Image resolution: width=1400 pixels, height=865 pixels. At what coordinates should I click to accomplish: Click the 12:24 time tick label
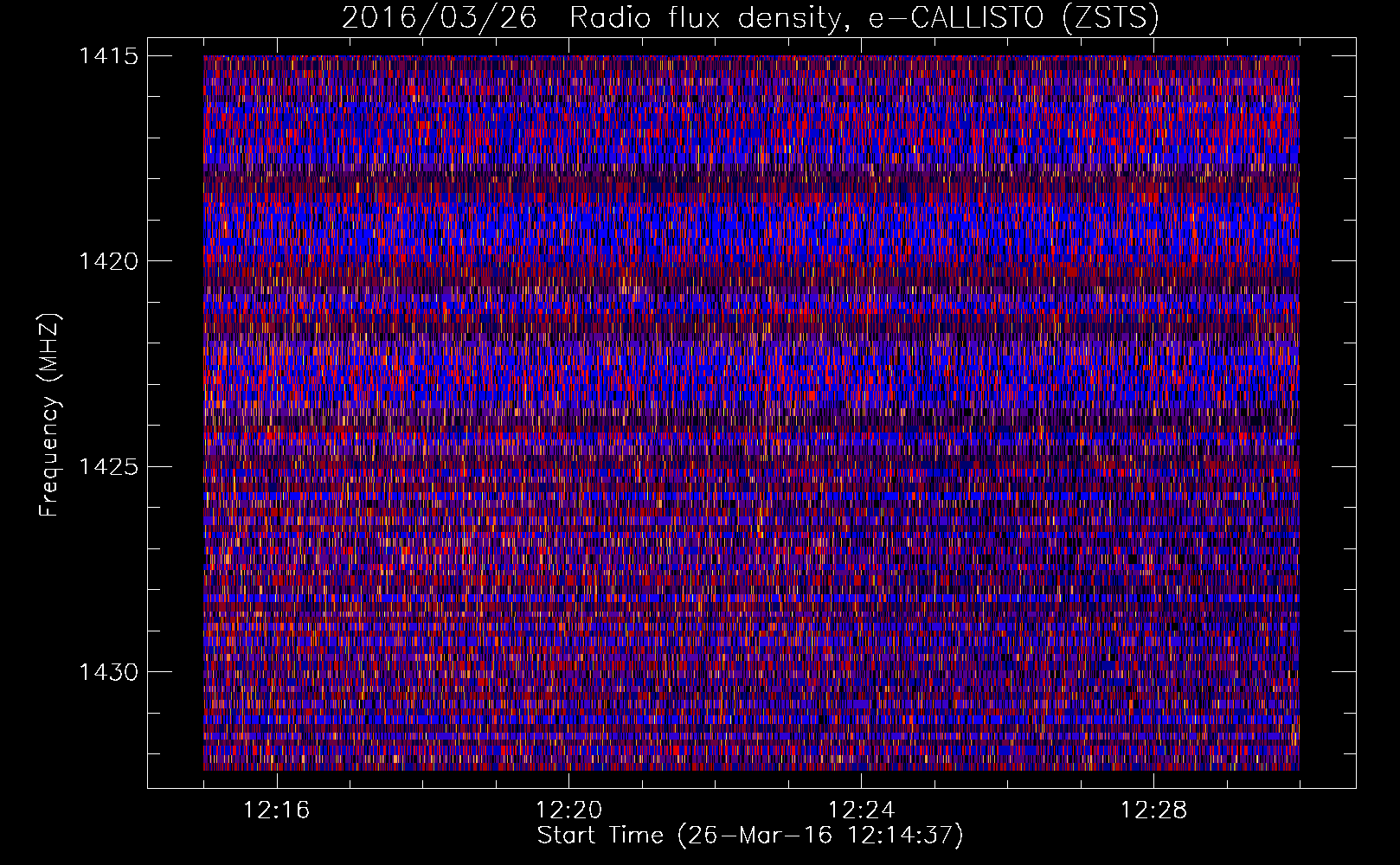pos(862,811)
